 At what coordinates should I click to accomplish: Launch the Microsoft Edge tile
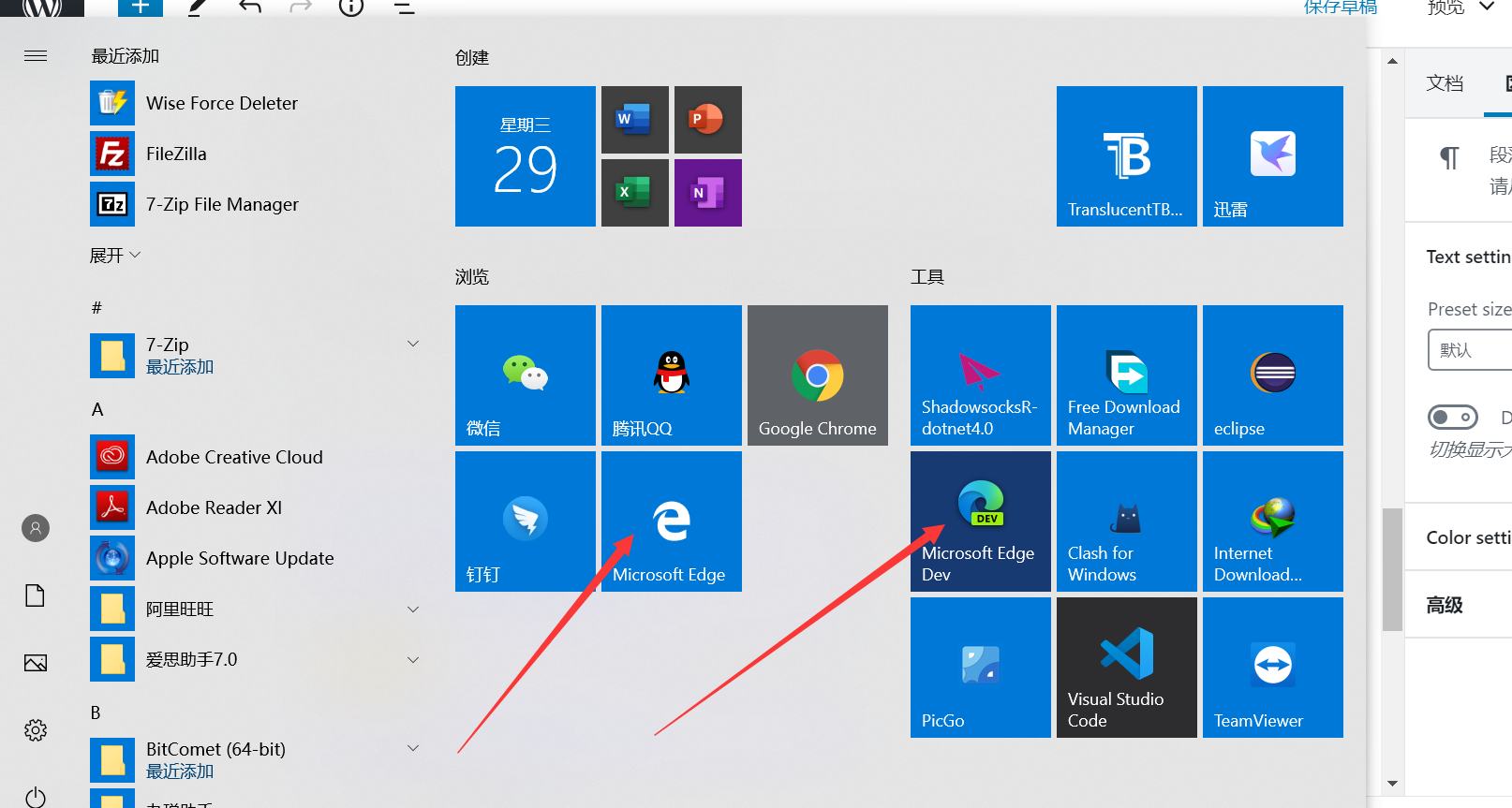[x=672, y=522]
